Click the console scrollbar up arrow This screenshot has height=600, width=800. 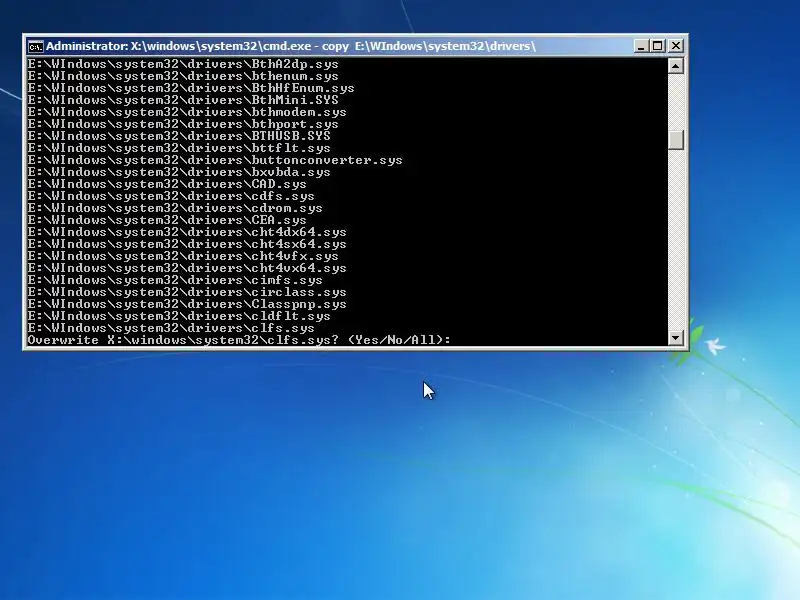(676, 66)
